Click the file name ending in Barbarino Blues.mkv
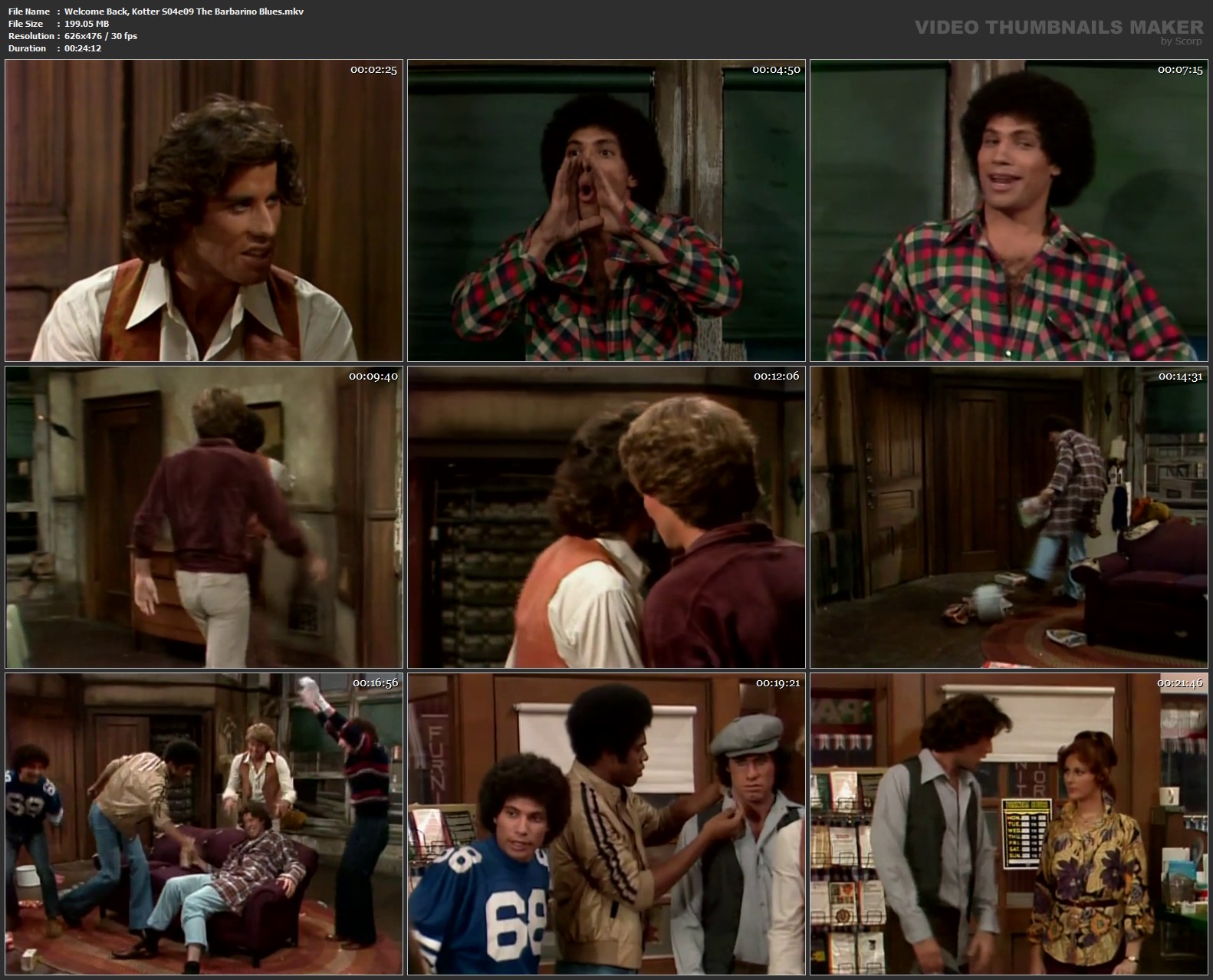 185,12
